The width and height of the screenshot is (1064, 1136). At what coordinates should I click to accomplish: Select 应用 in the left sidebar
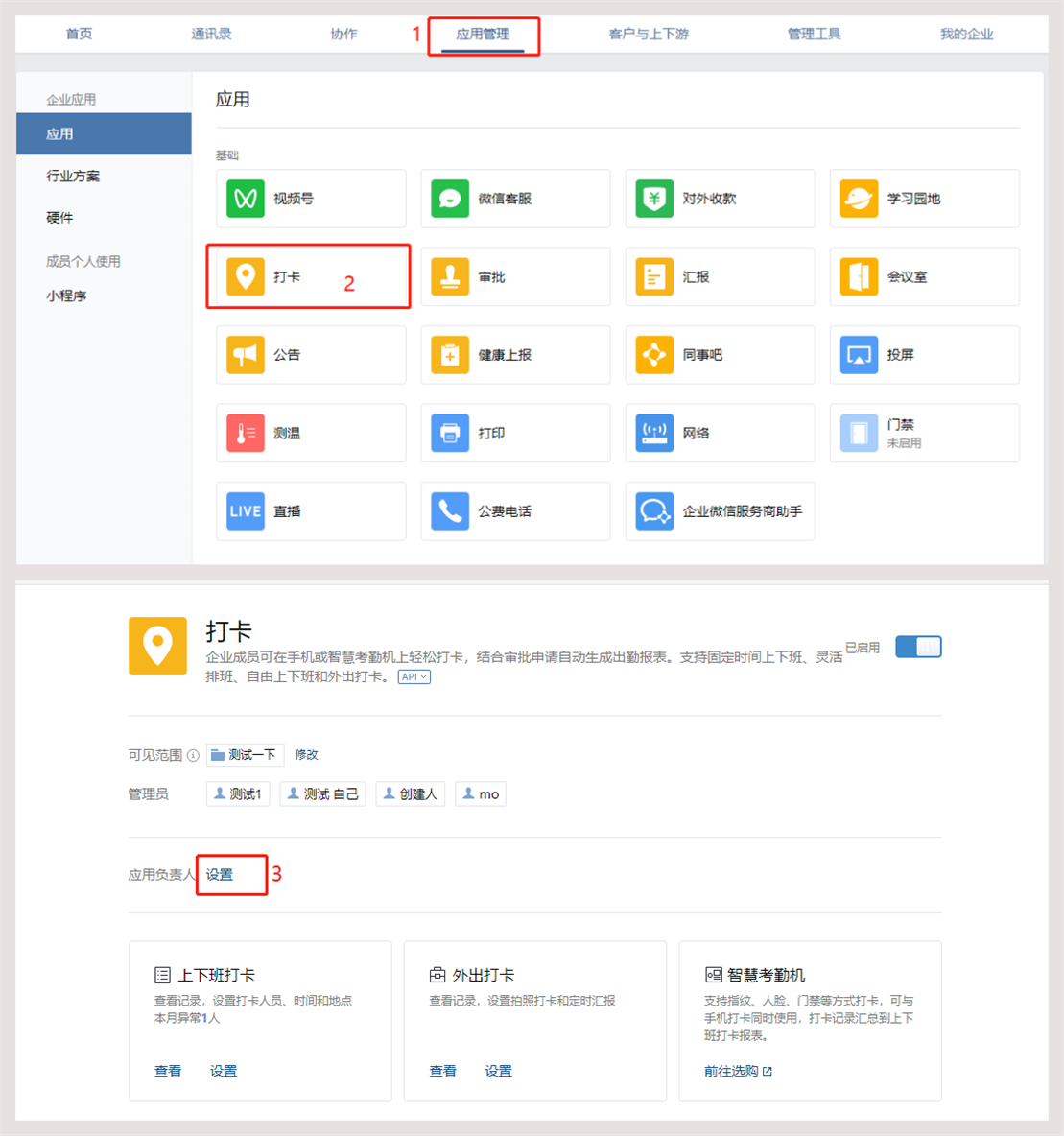click(x=104, y=134)
